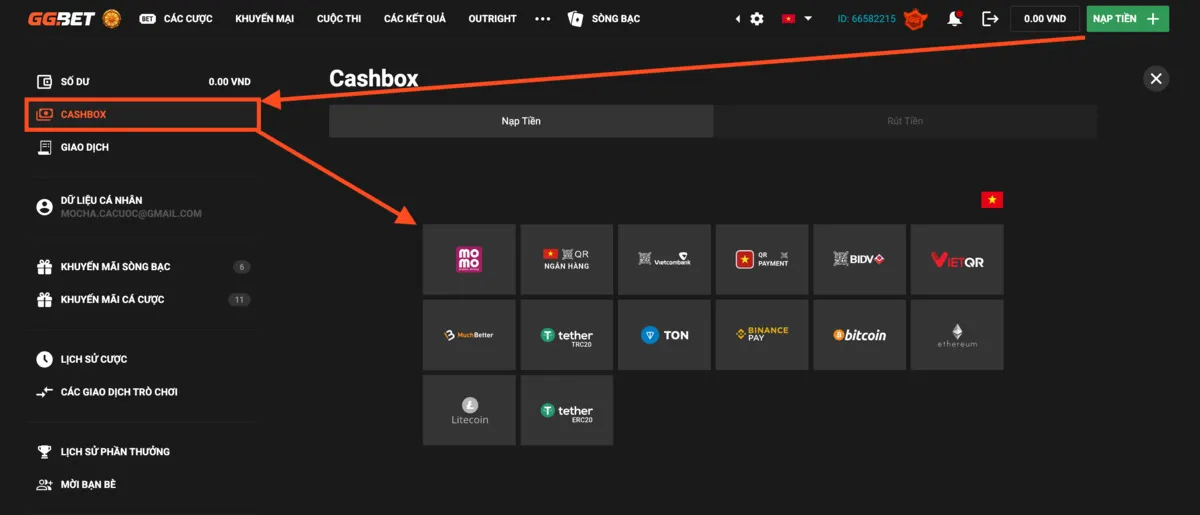Screen dimensions: 1200x515
Task: Select MuchBetter payment option
Action: pos(469,335)
